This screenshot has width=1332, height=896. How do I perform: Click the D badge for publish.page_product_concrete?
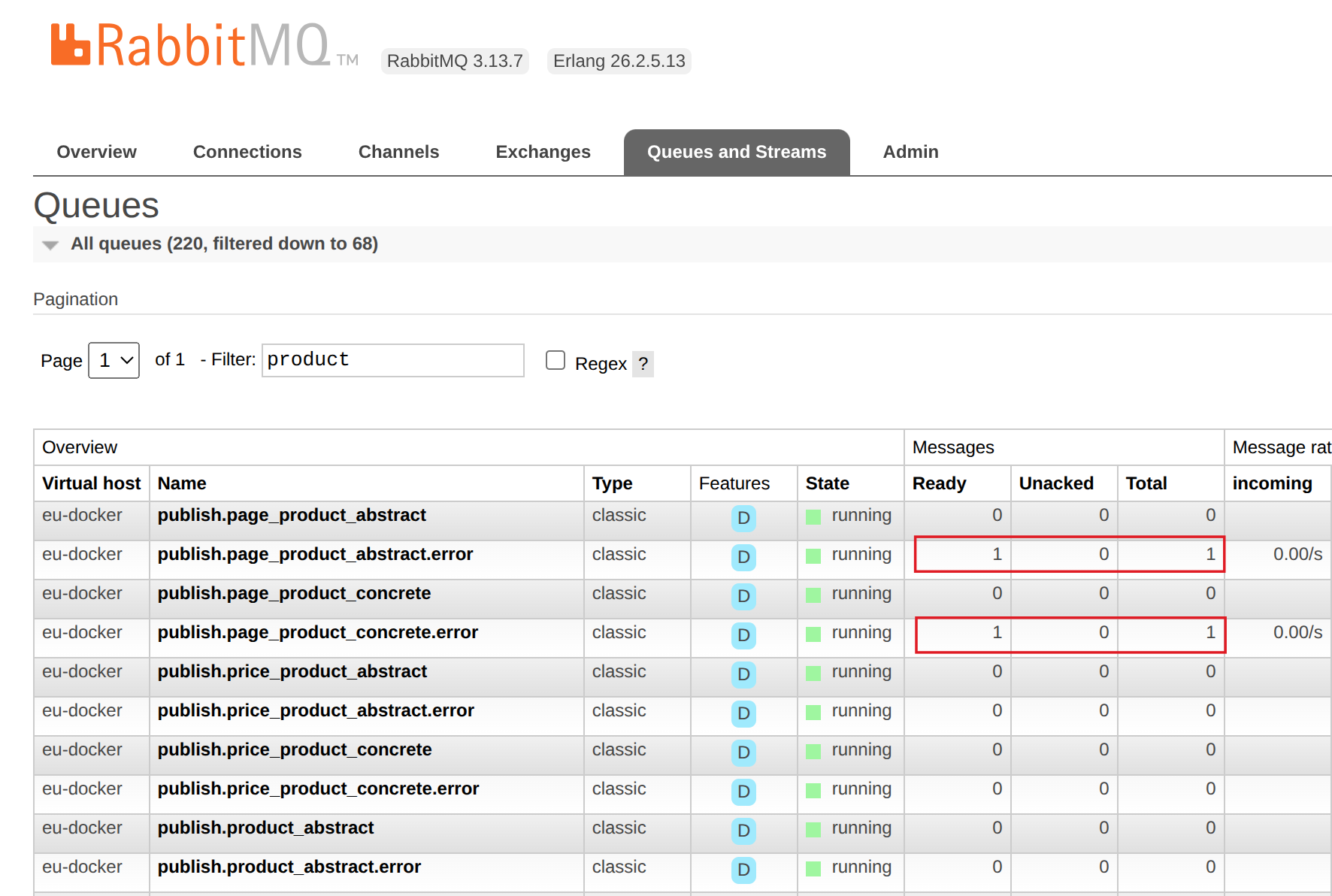coord(743,596)
